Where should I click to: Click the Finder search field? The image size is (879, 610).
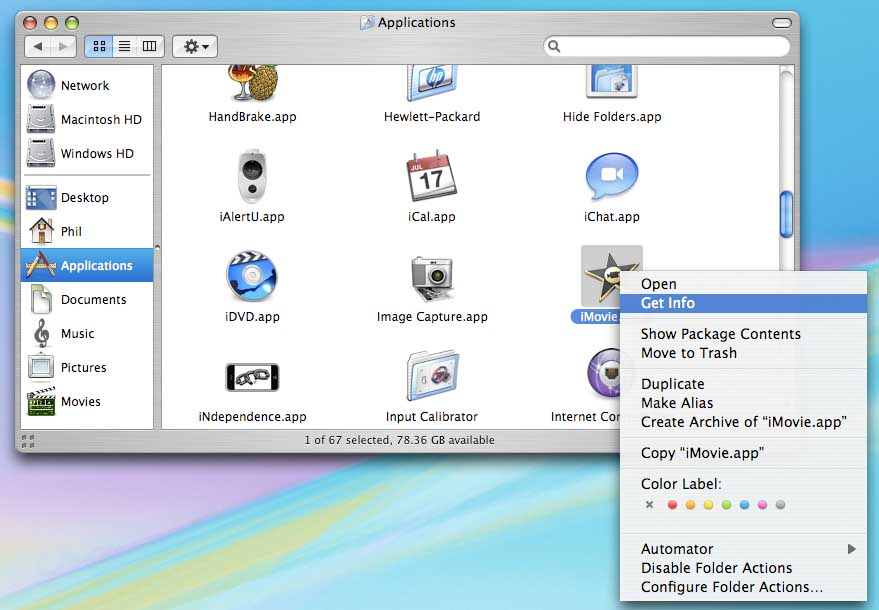coord(667,46)
